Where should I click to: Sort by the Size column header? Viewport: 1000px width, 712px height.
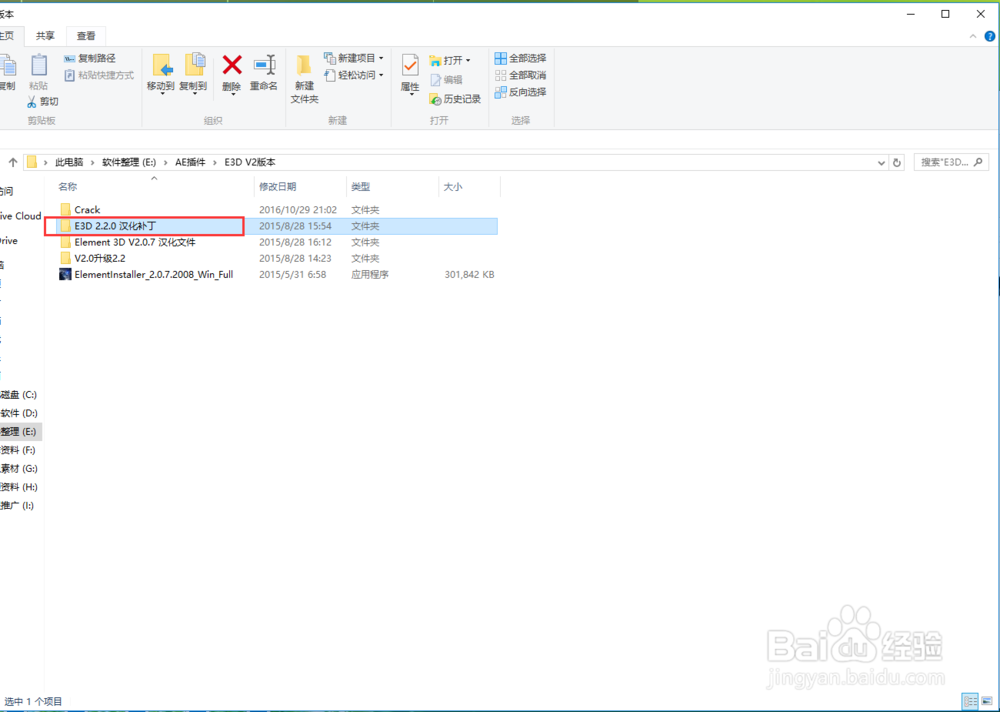pyautogui.click(x=453, y=187)
